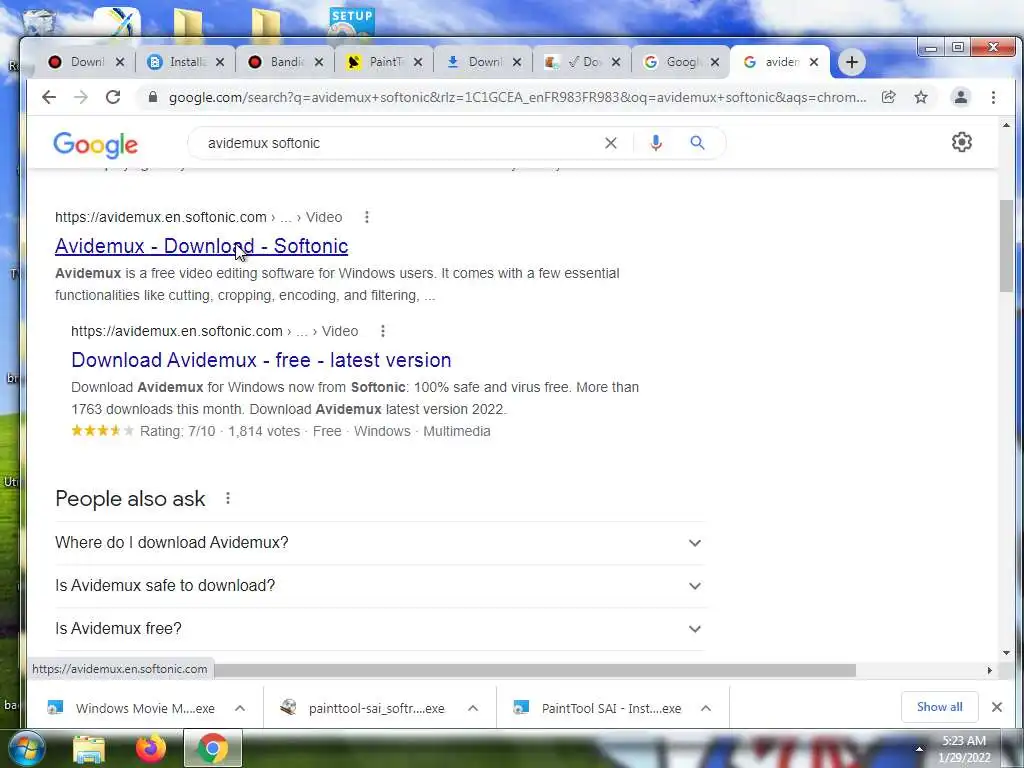Go to Google homepage via logo
The width and height of the screenshot is (1024, 768).
pyautogui.click(x=95, y=144)
